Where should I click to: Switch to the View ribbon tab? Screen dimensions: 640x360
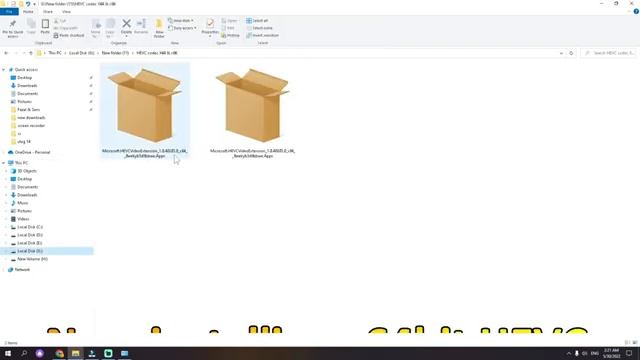(x=66, y=12)
